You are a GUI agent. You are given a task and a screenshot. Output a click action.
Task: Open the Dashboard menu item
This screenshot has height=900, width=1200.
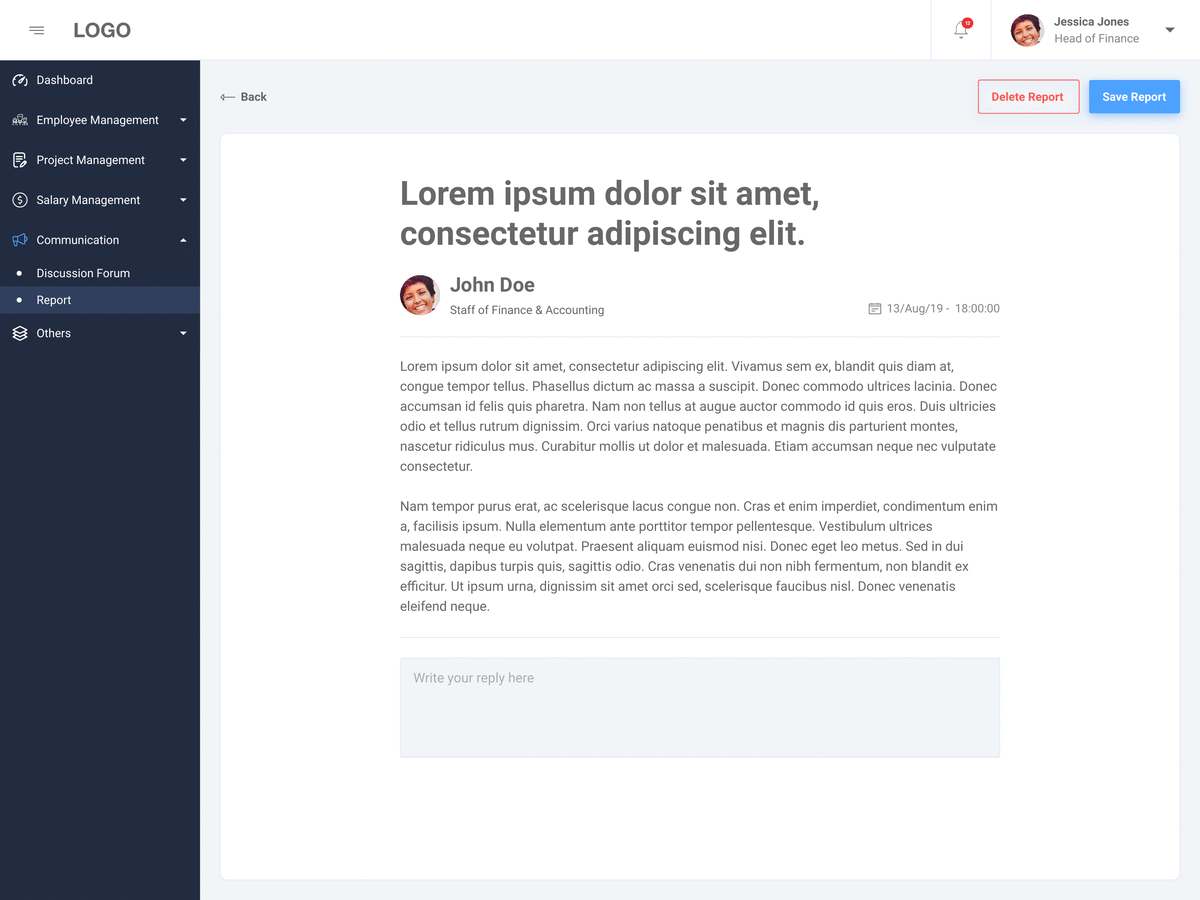coord(100,80)
